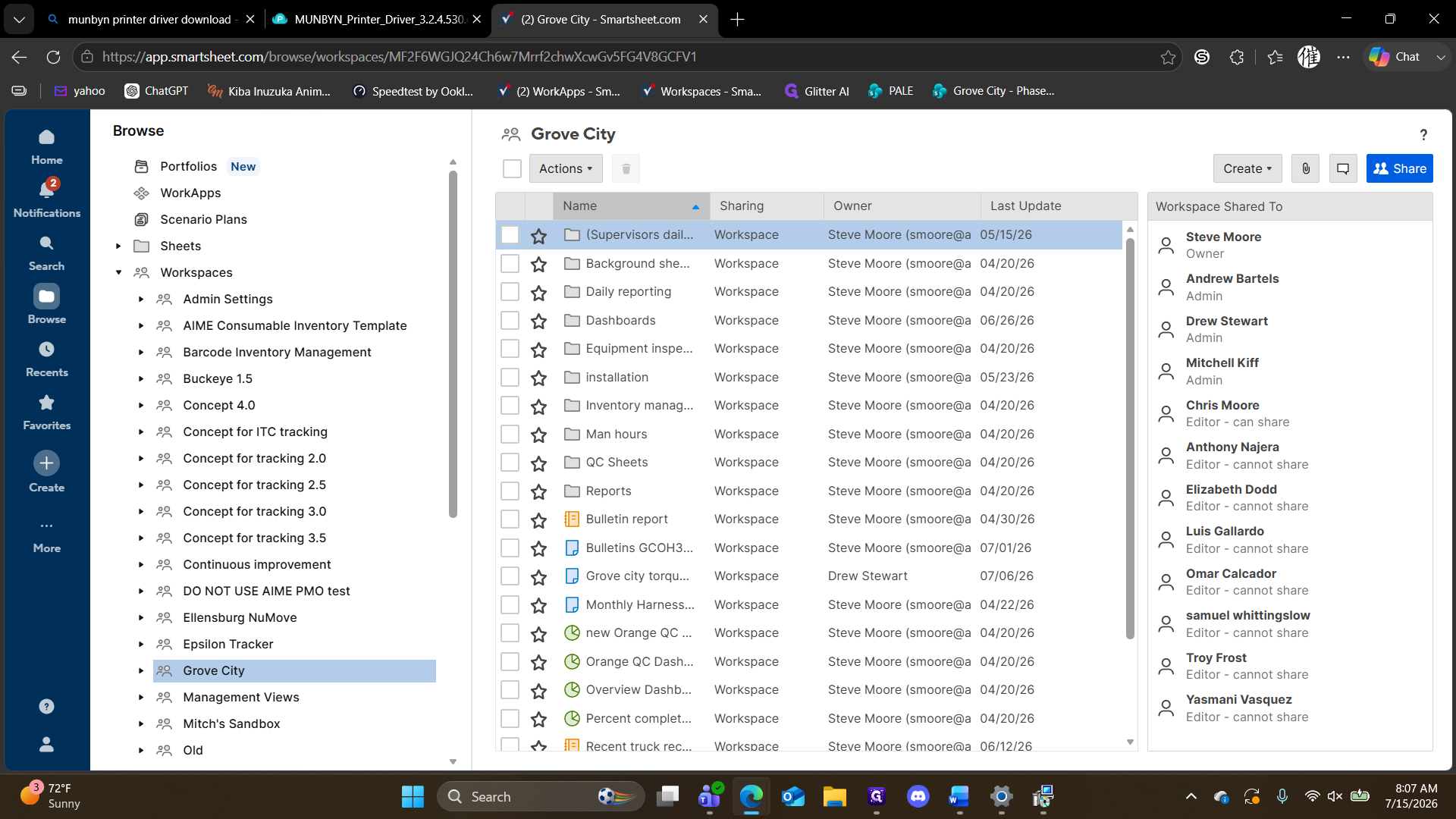Click the Browse panel vertical scrollbar
Image resolution: width=1456 pixels, height=819 pixels.
coord(453,343)
